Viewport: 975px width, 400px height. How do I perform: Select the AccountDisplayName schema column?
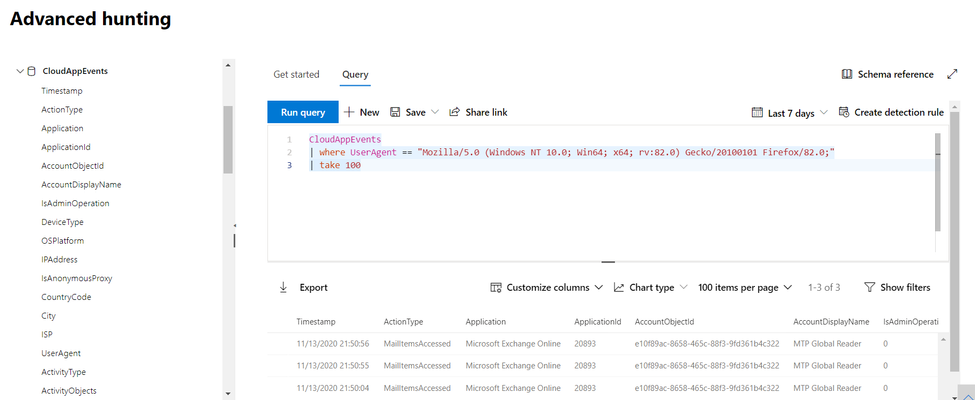81,185
